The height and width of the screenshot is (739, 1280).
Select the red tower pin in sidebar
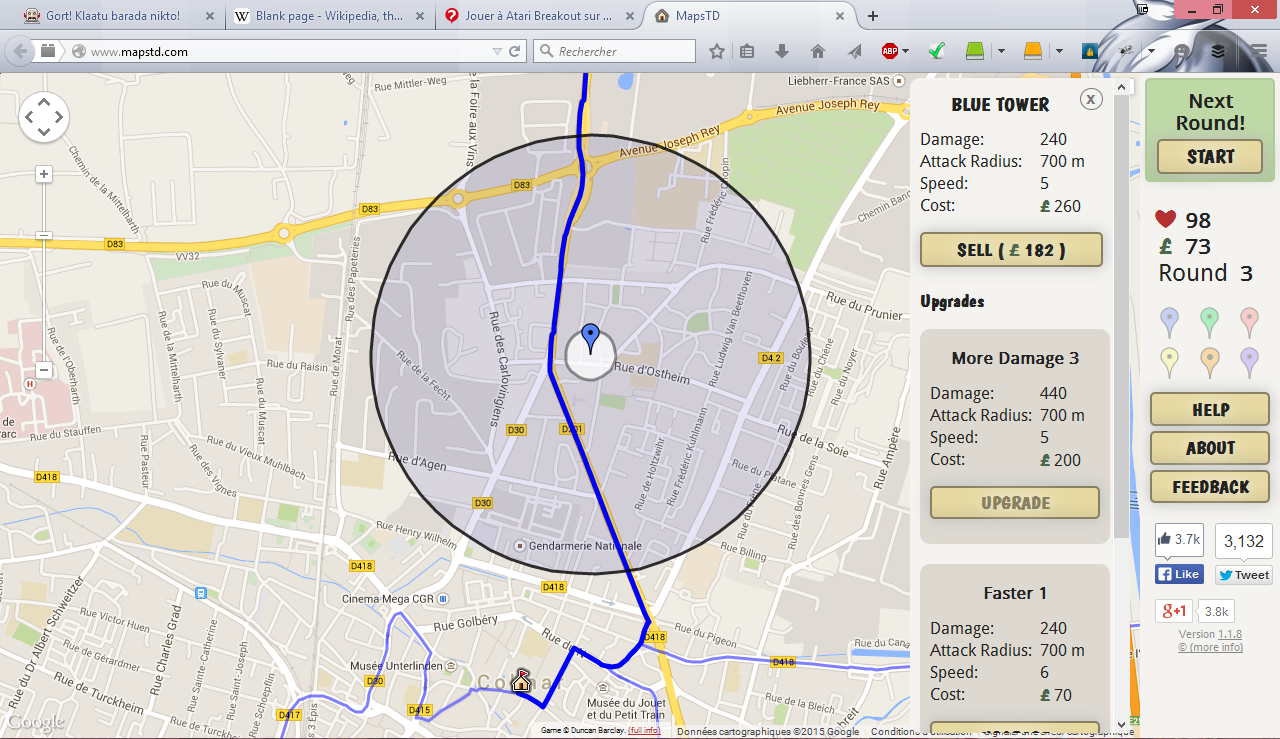(x=1248, y=322)
